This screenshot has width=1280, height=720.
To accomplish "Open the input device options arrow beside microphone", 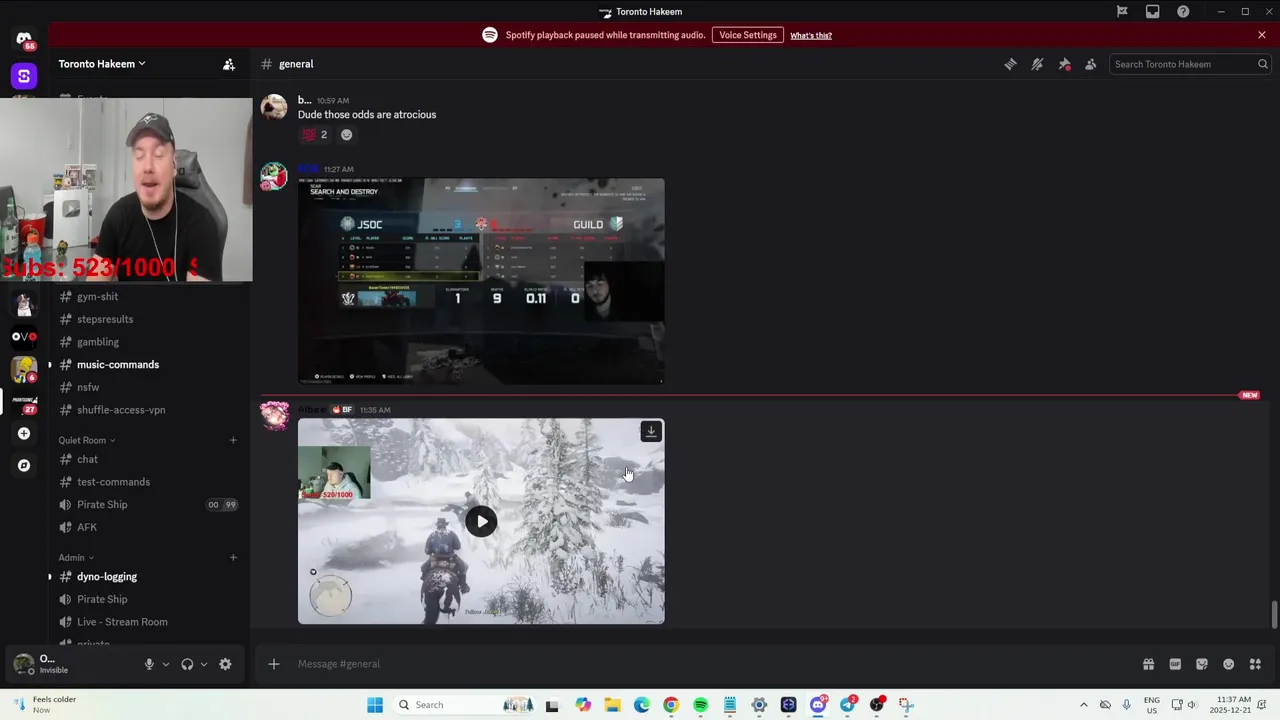I will click(x=166, y=664).
